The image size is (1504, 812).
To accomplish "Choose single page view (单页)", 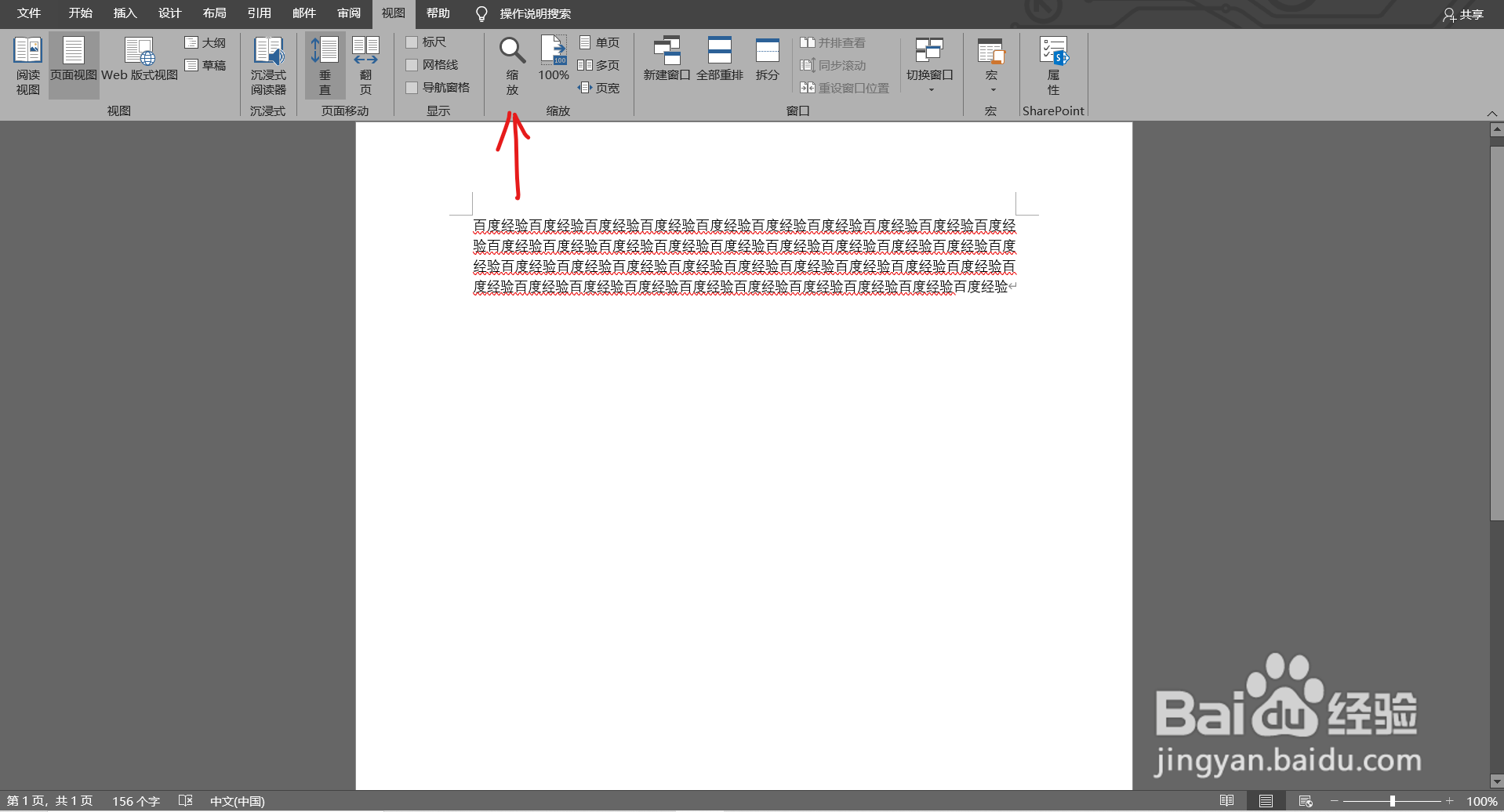I will pyautogui.click(x=599, y=42).
